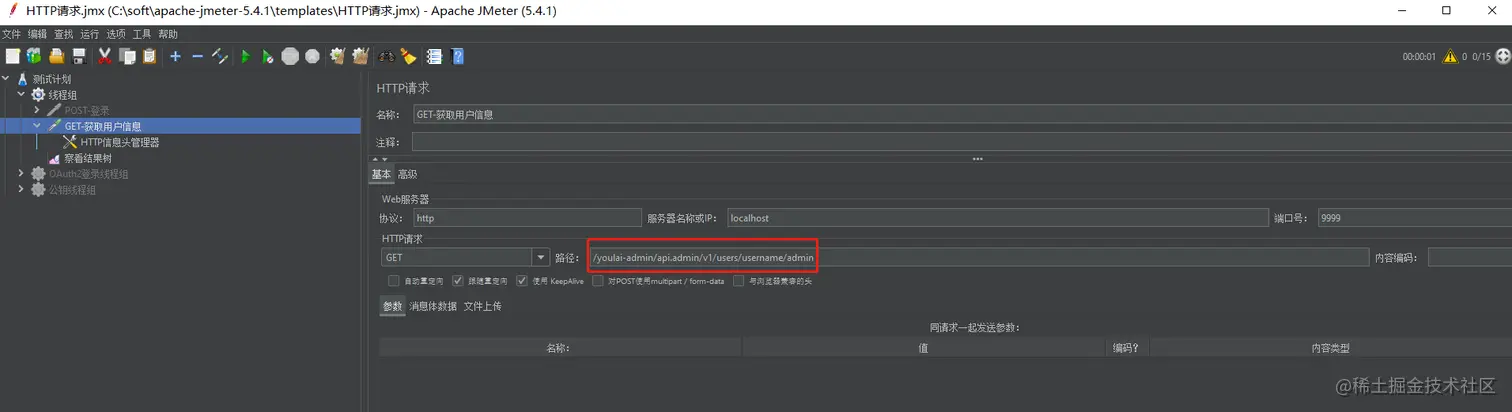Click the Toggle enable/disable icon
The image size is (1512, 412).
[220, 56]
